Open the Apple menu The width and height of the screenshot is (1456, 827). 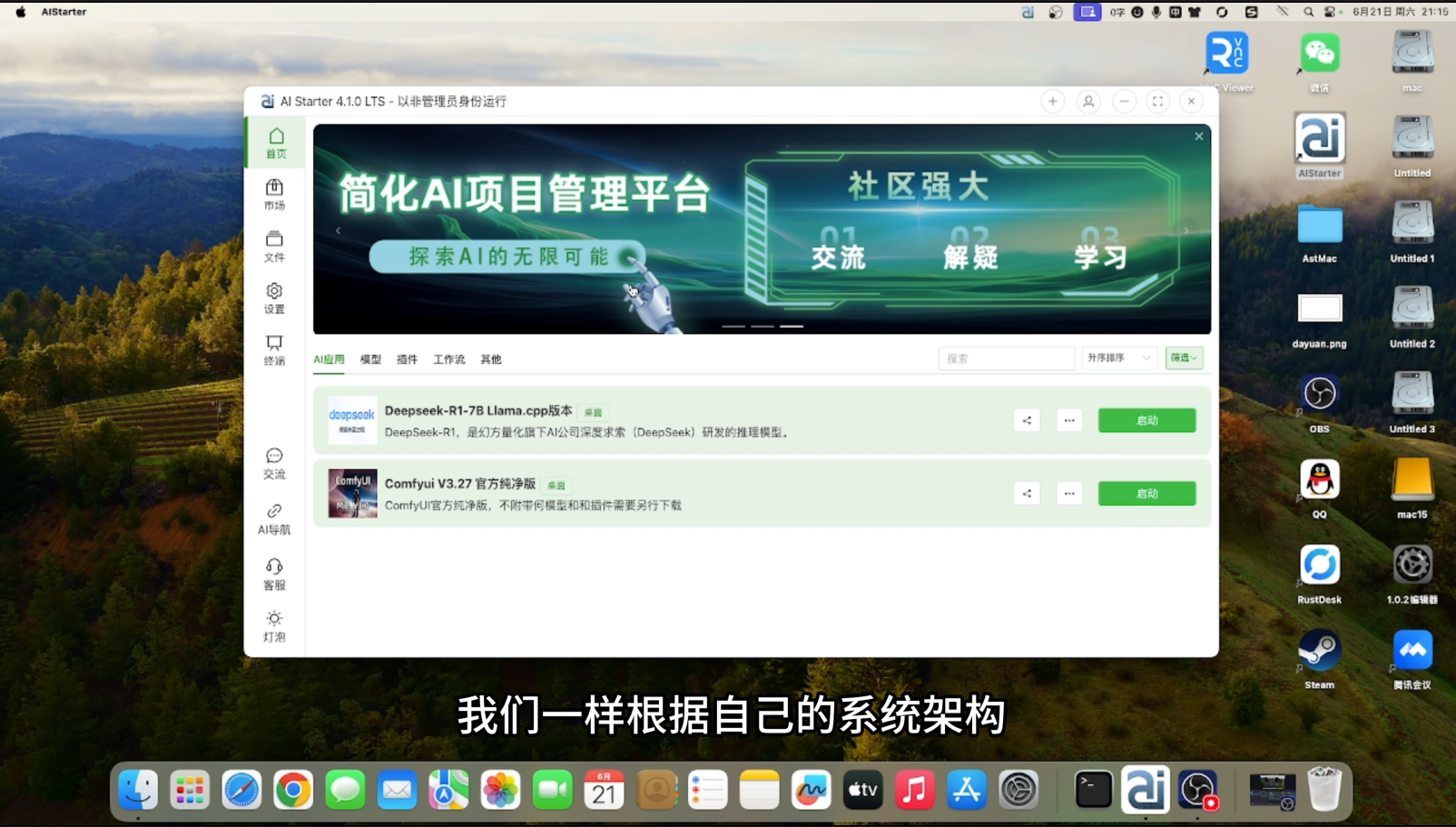coord(20,12)
